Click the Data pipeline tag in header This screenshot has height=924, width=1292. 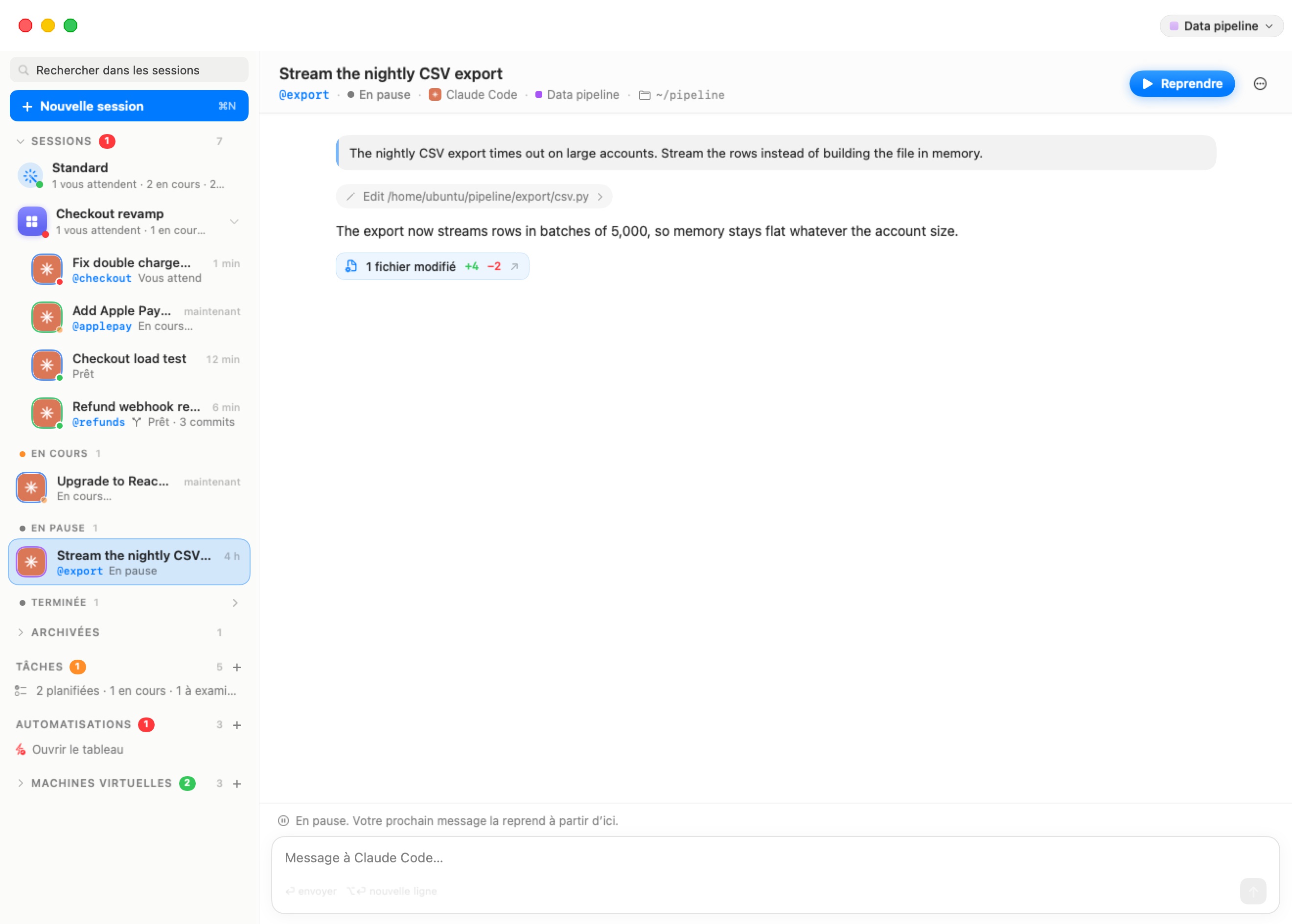coord(582,95)
